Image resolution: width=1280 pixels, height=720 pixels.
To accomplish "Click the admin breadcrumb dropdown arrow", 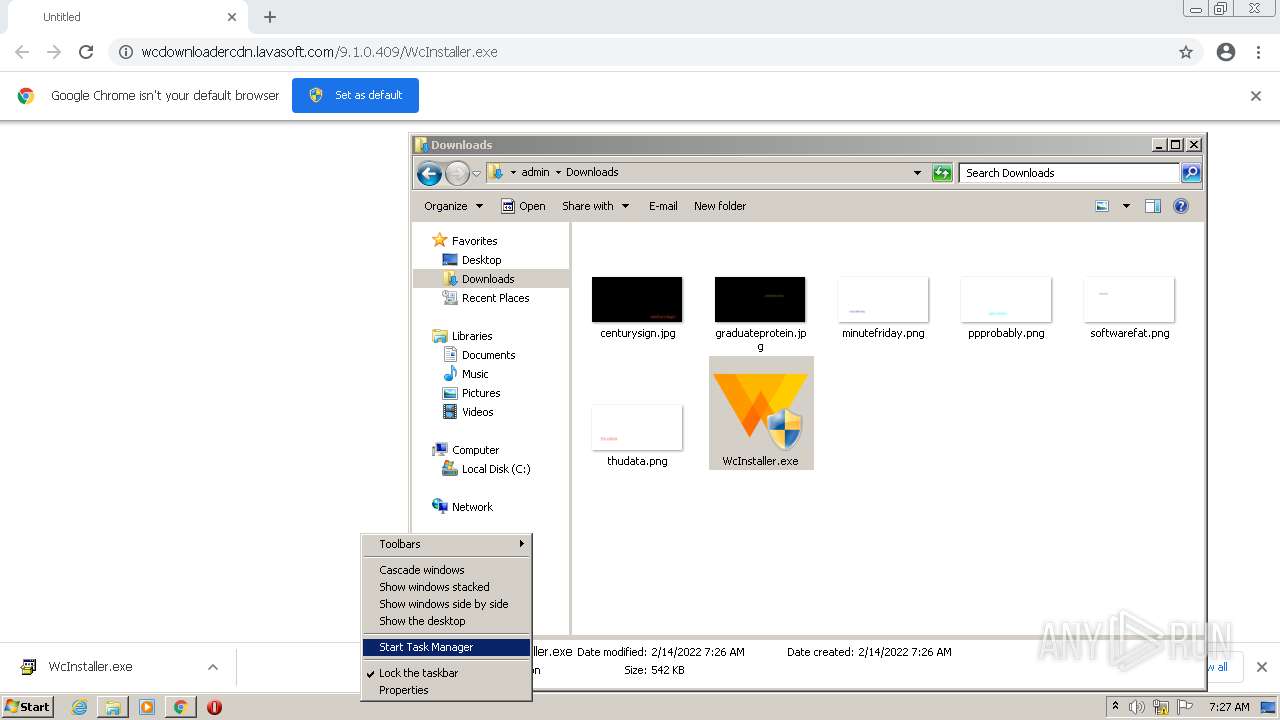I will click(558, 172).
